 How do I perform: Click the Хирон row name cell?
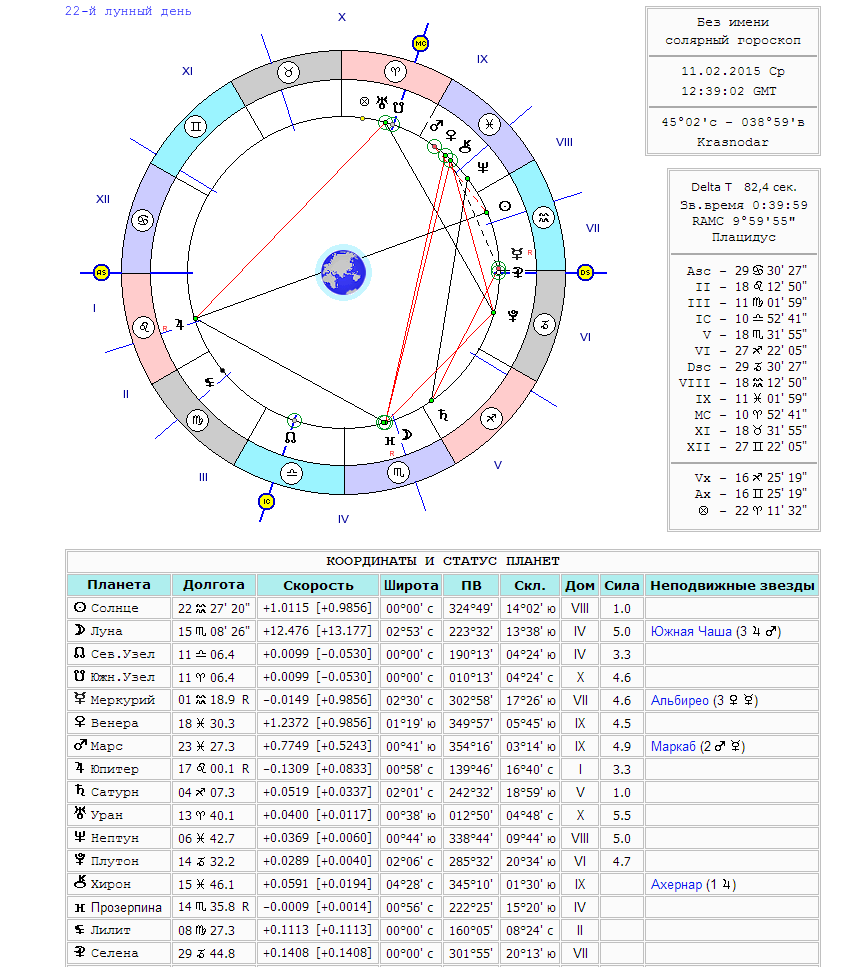119,884
